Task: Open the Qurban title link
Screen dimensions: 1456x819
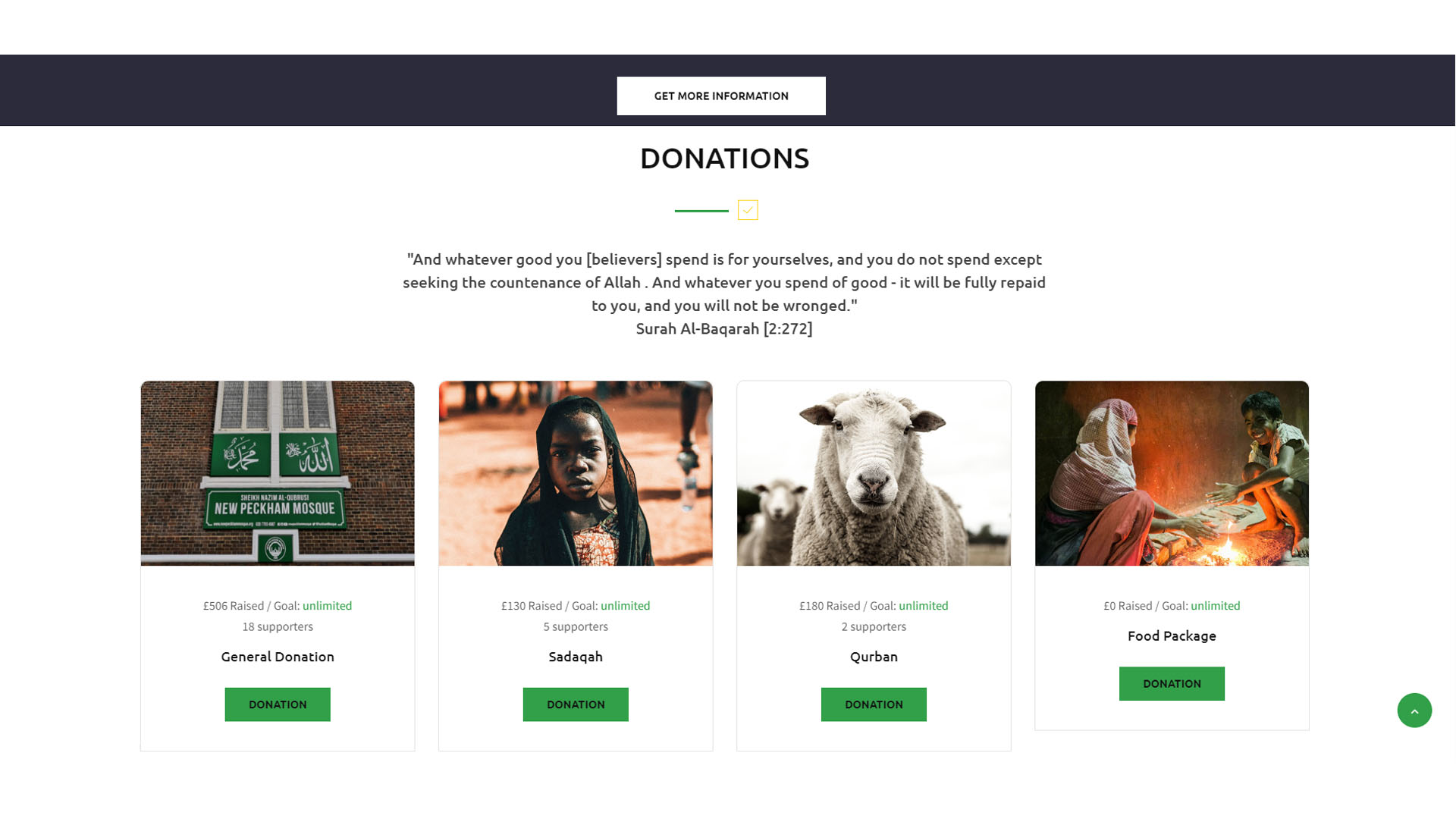Action: [874, 657]
